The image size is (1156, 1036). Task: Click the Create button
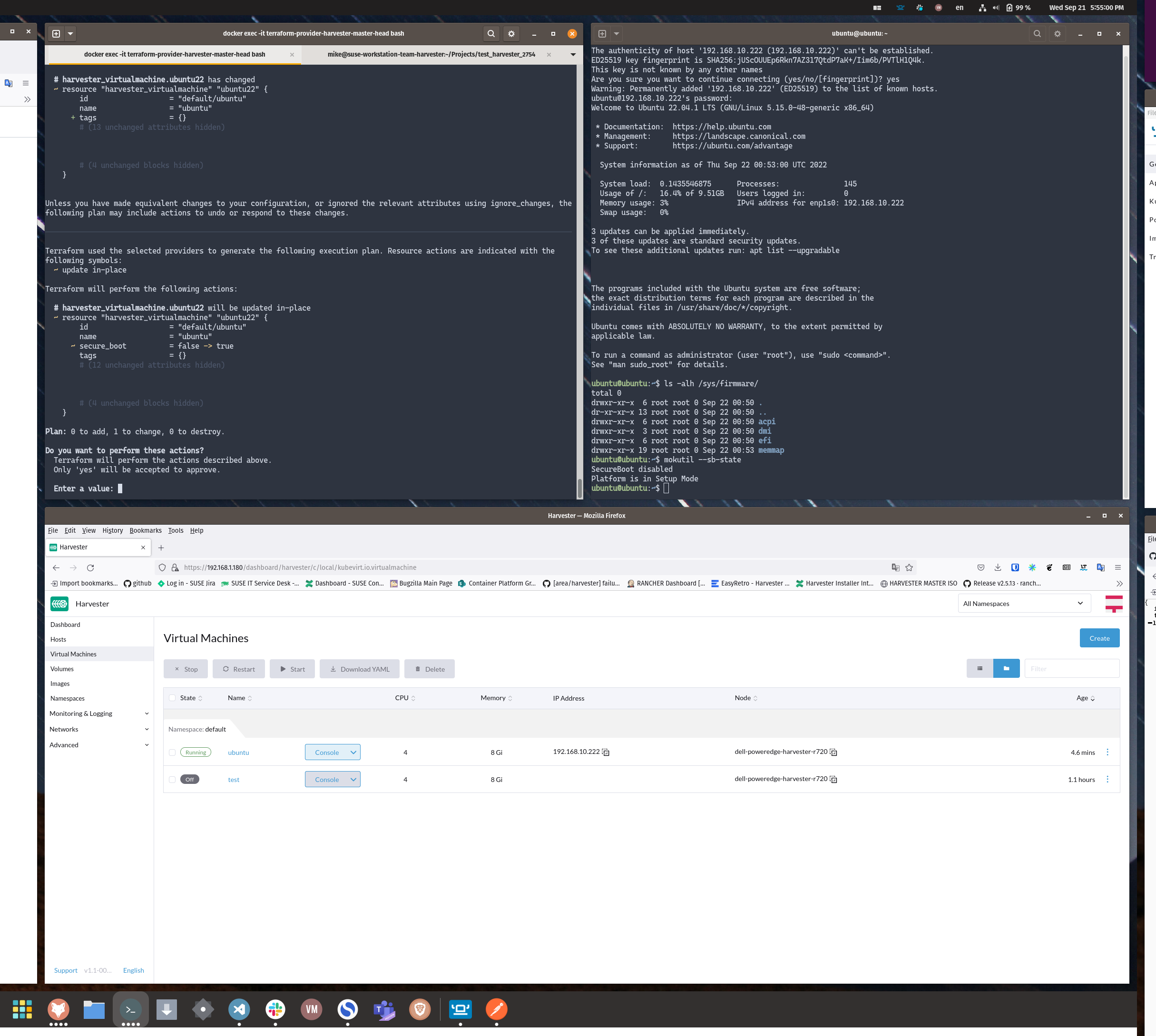point(1099,637)
